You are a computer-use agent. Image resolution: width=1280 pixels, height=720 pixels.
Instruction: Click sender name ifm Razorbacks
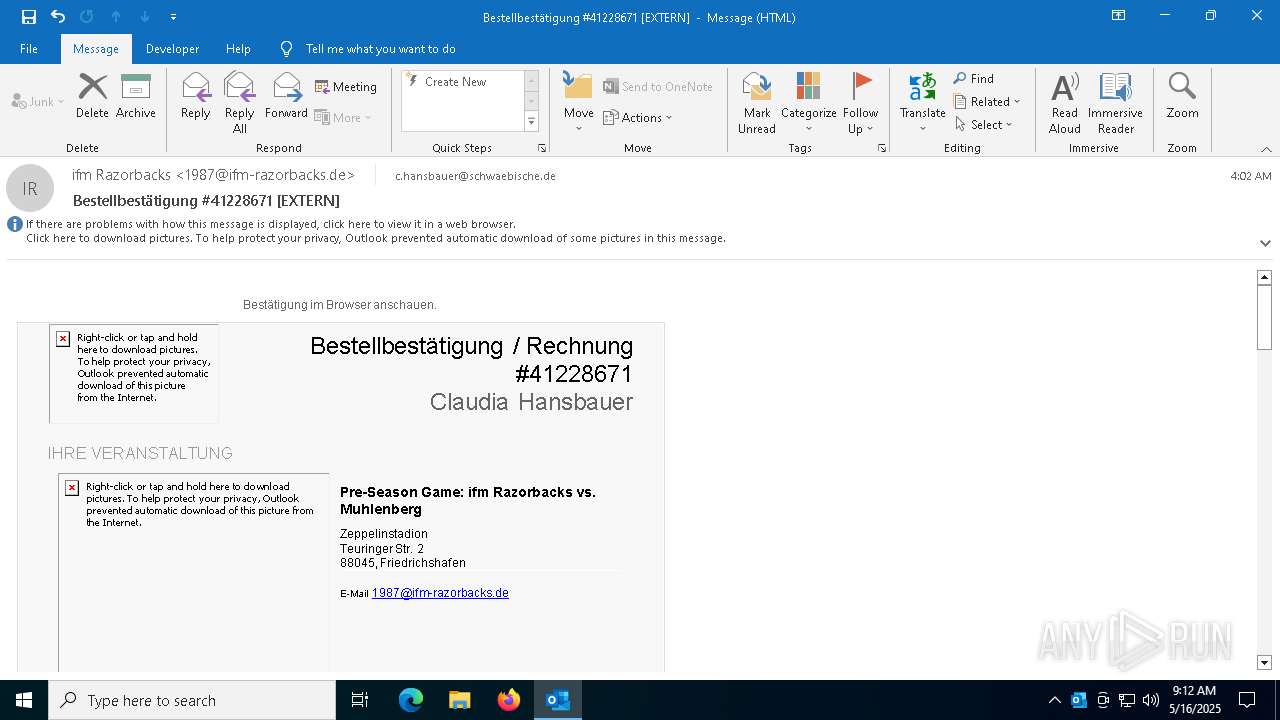213,175
